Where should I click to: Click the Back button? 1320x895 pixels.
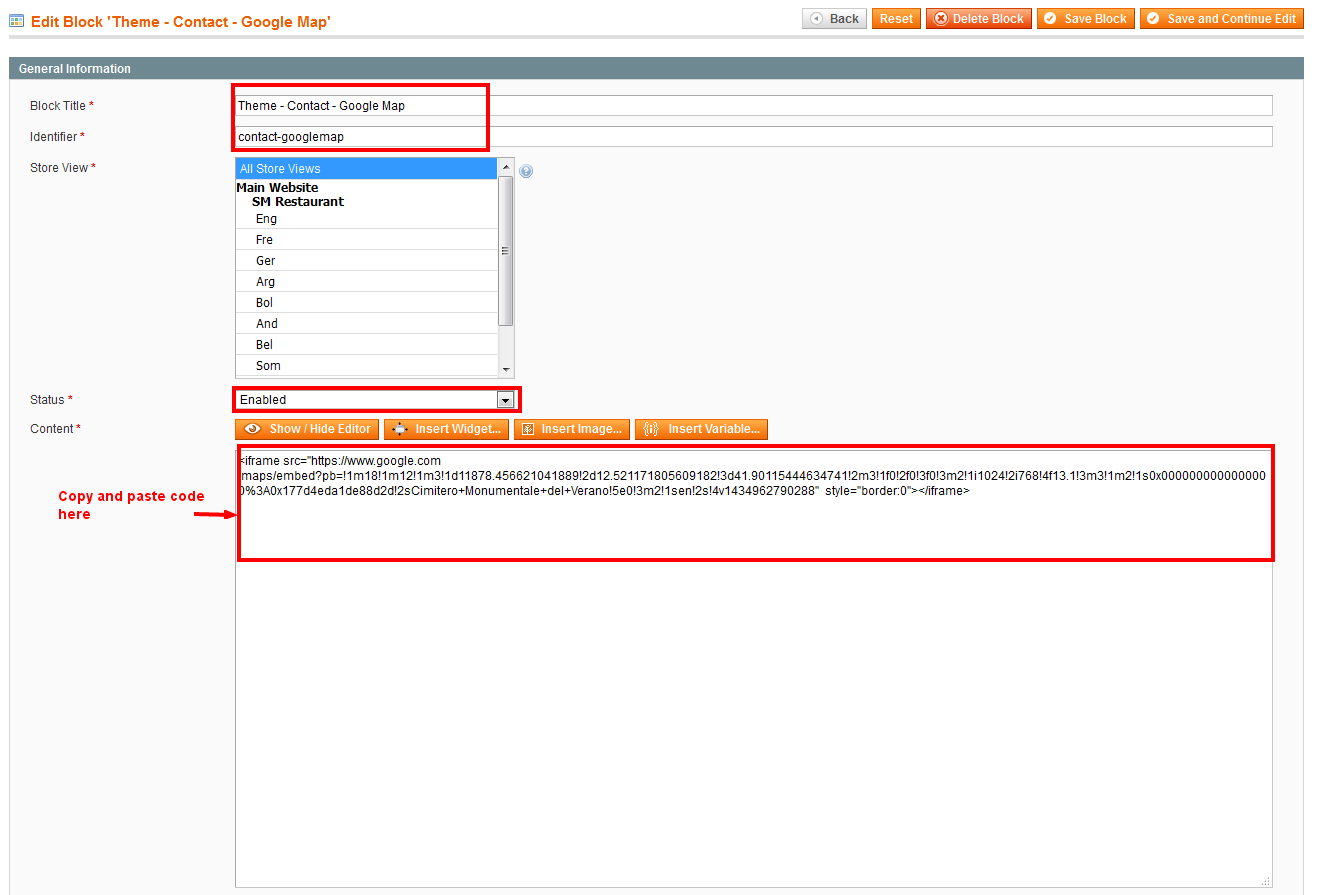coord(835,19)
